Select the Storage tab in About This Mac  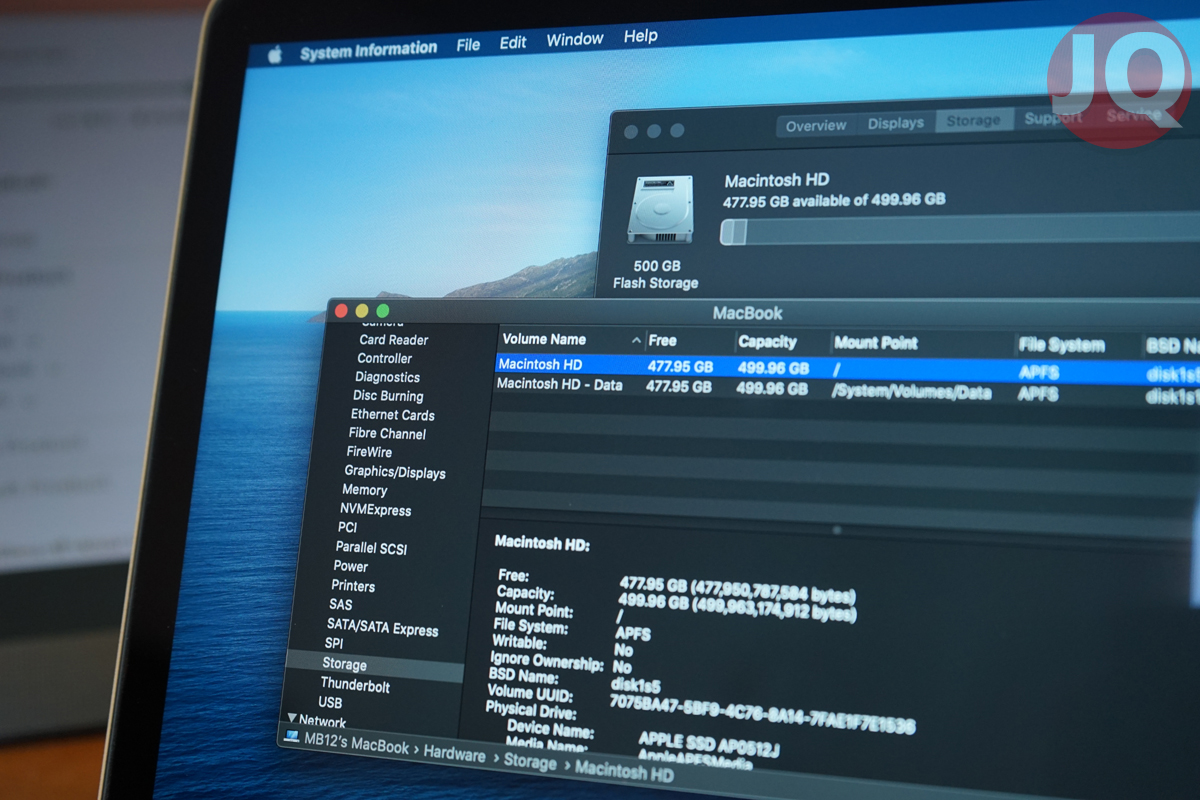[x=974, y=121]
